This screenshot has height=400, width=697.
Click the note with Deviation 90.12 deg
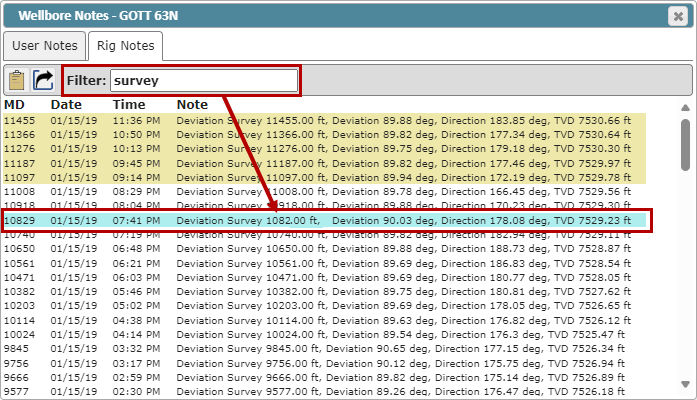(401, 363)
